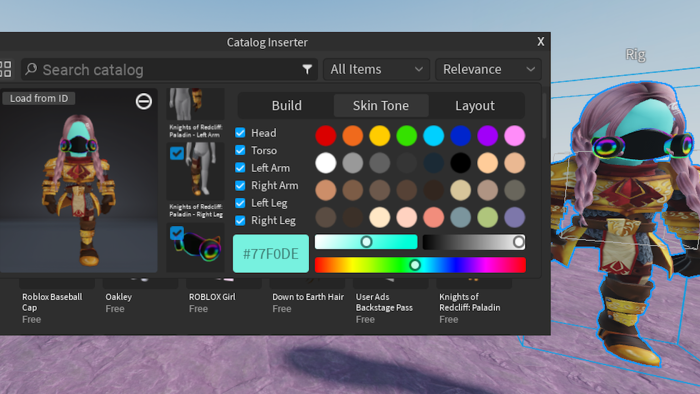This screenshot has width=700, height=394.
Task: Pick the bright green swatch
Action: (407, 136)
